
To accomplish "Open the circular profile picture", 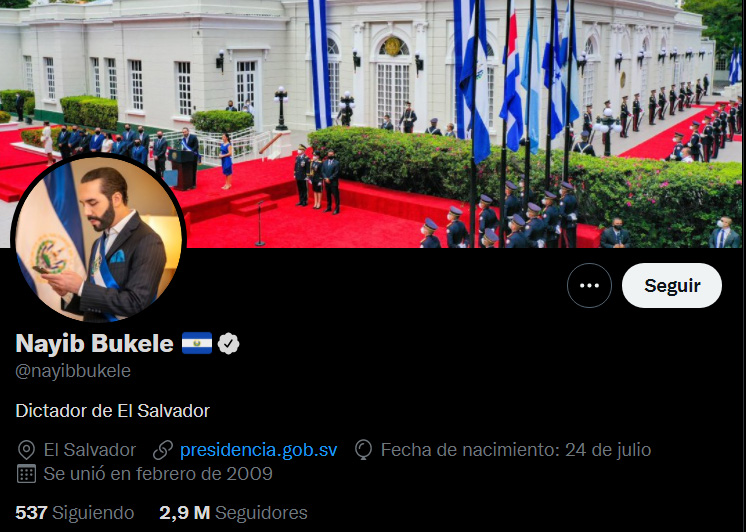I will 98,238.
